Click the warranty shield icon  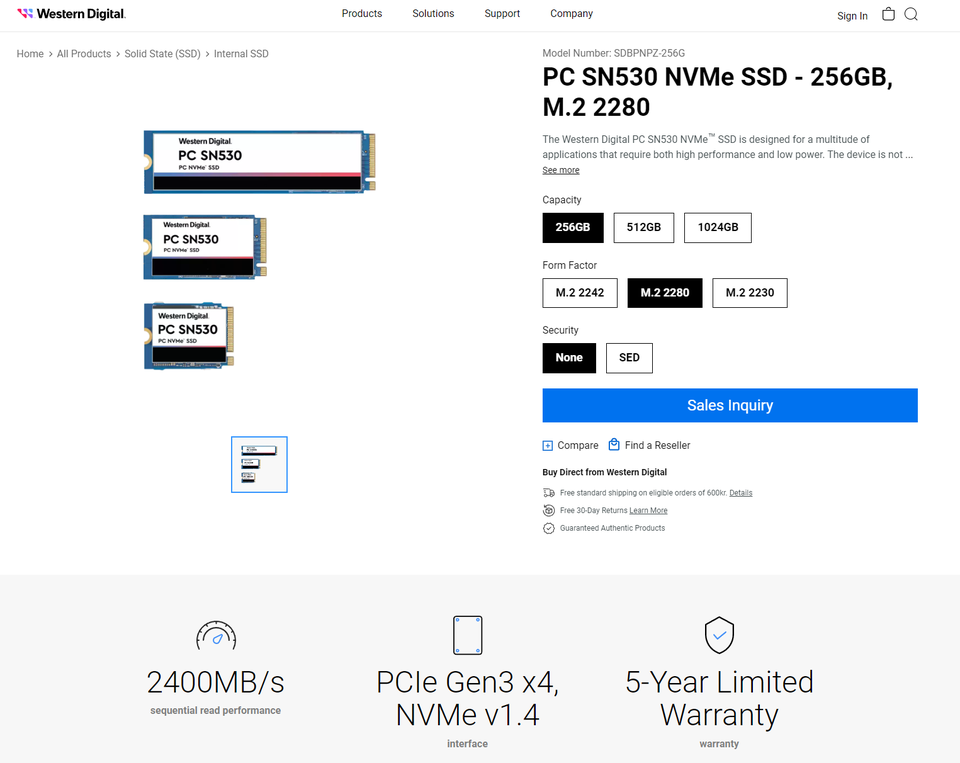719,635
